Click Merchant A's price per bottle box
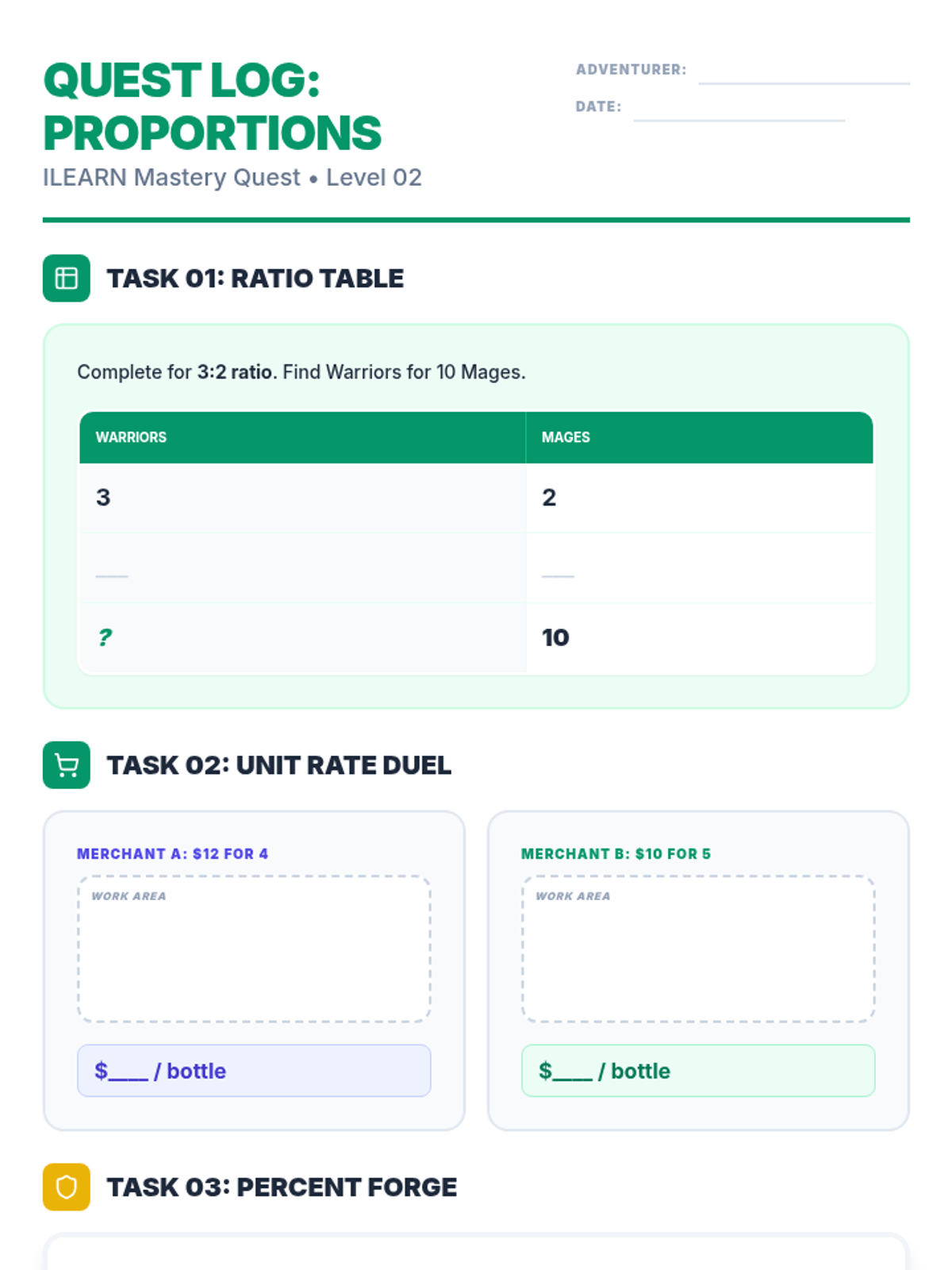 pos(254,1071)
